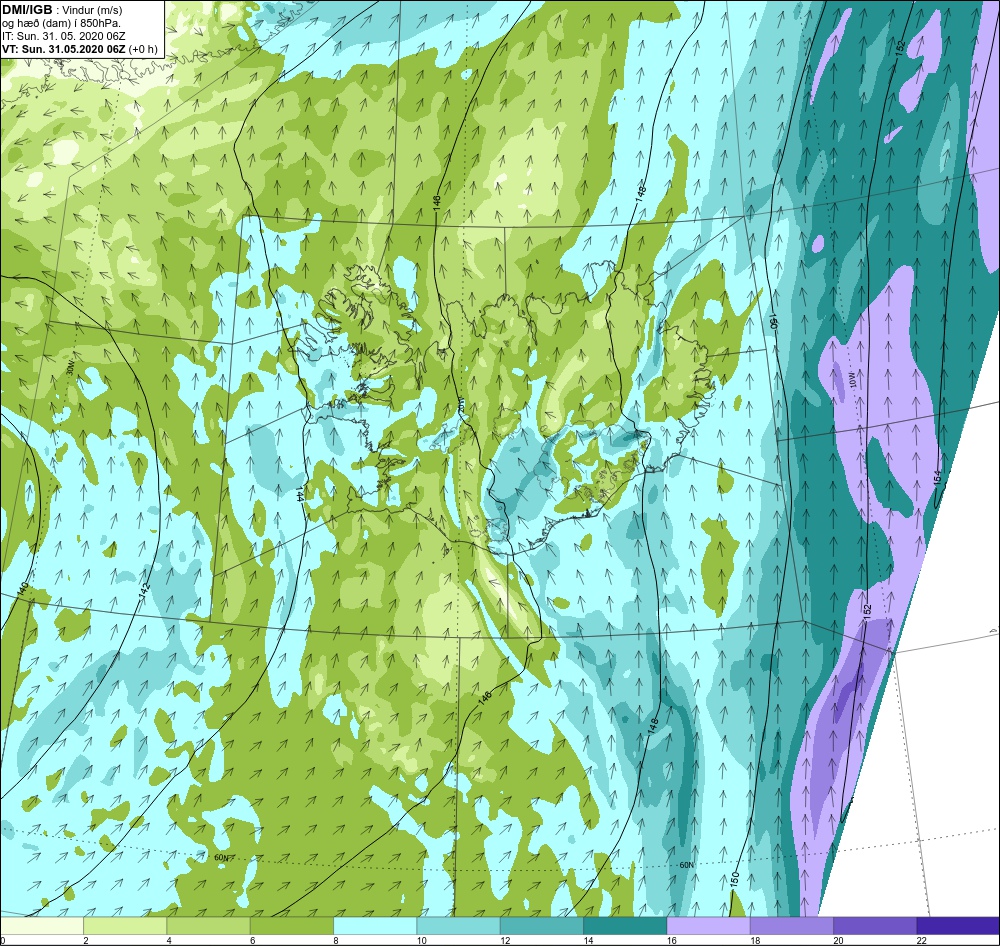Select the legend tick label '16'

672,940
